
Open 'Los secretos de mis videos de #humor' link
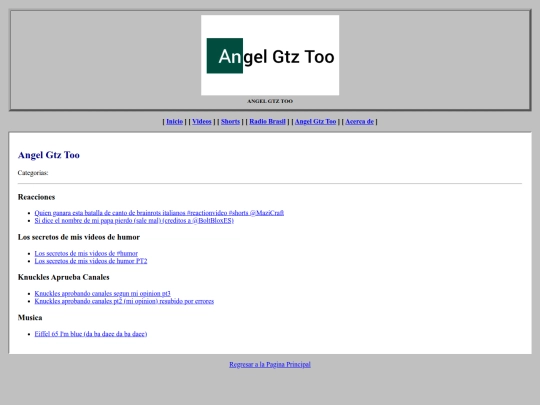86,253
